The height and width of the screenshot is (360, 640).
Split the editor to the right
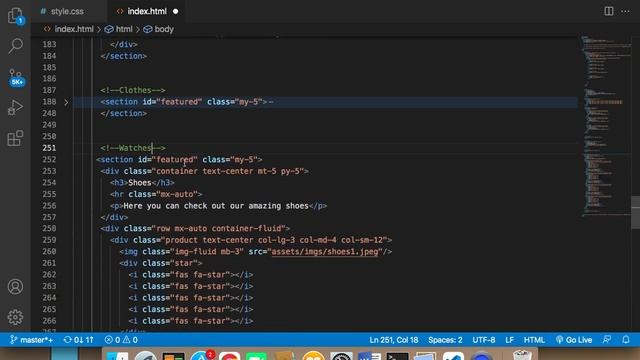pos(609,11)
